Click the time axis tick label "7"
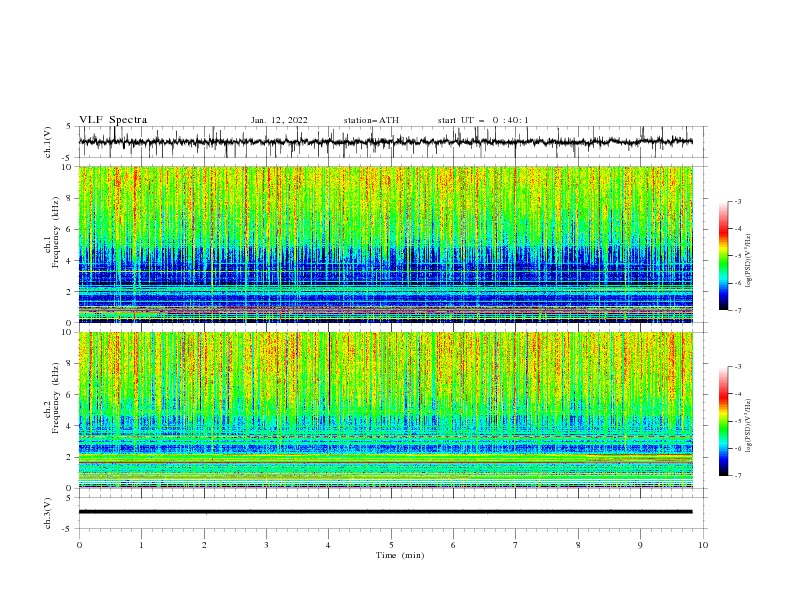 pyautogui.click(x=516, y=545)
